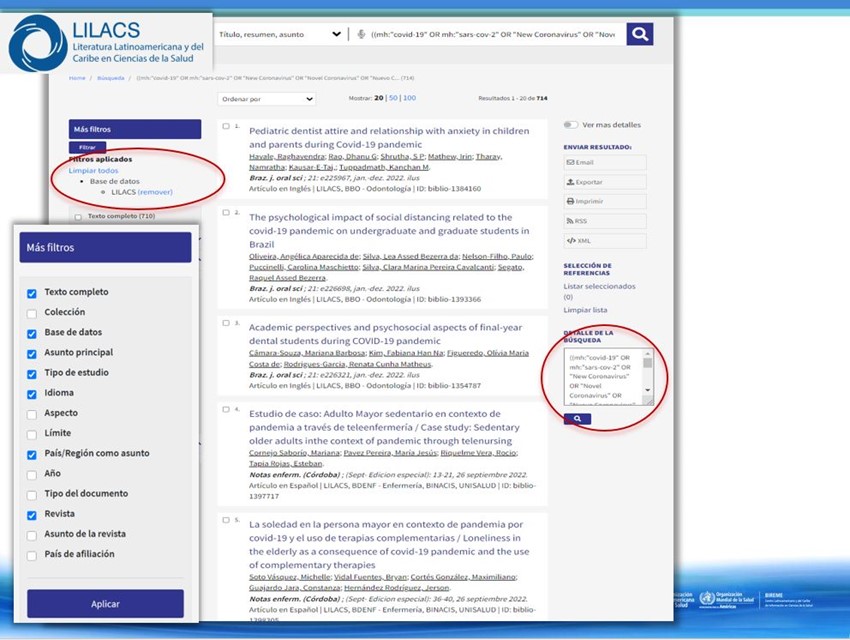Screen dimensions: 850x640
Task: Check the Colección filter box
Action: 32,313
